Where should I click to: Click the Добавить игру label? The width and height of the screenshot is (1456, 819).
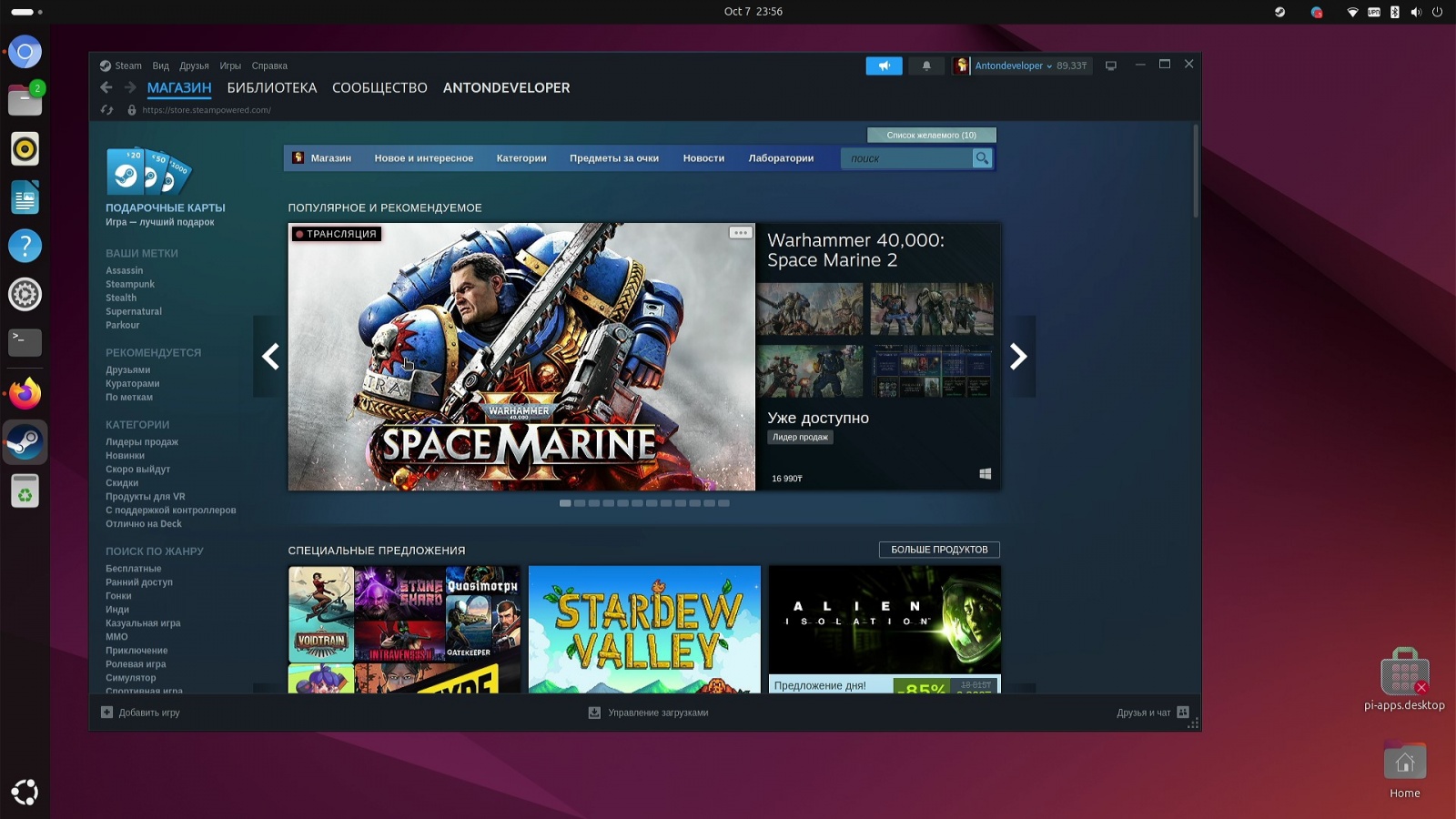(149, 713)
